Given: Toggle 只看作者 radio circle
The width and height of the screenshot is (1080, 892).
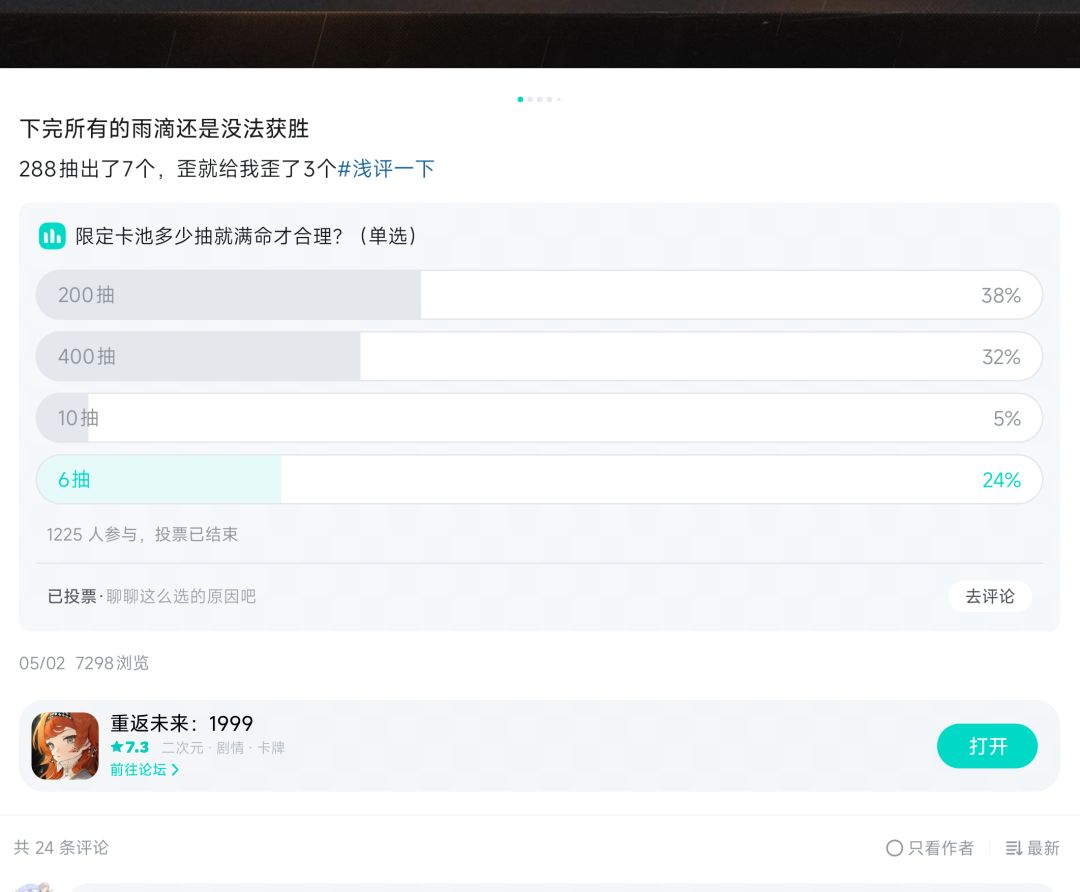Looking at the screenshot, I should (894, 848).
